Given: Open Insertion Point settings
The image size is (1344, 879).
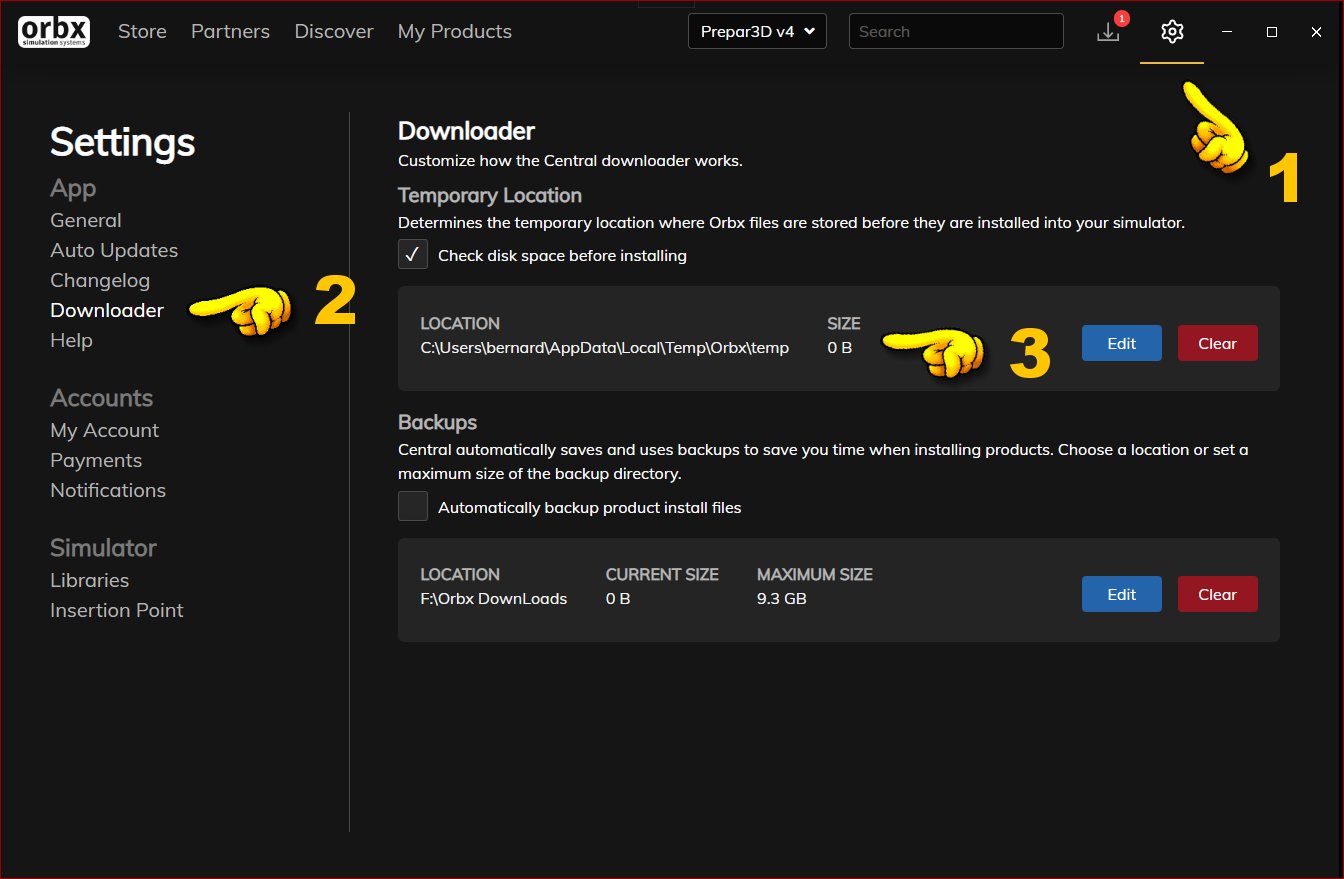Looking at the screenshot, I should tap(117, 610).
